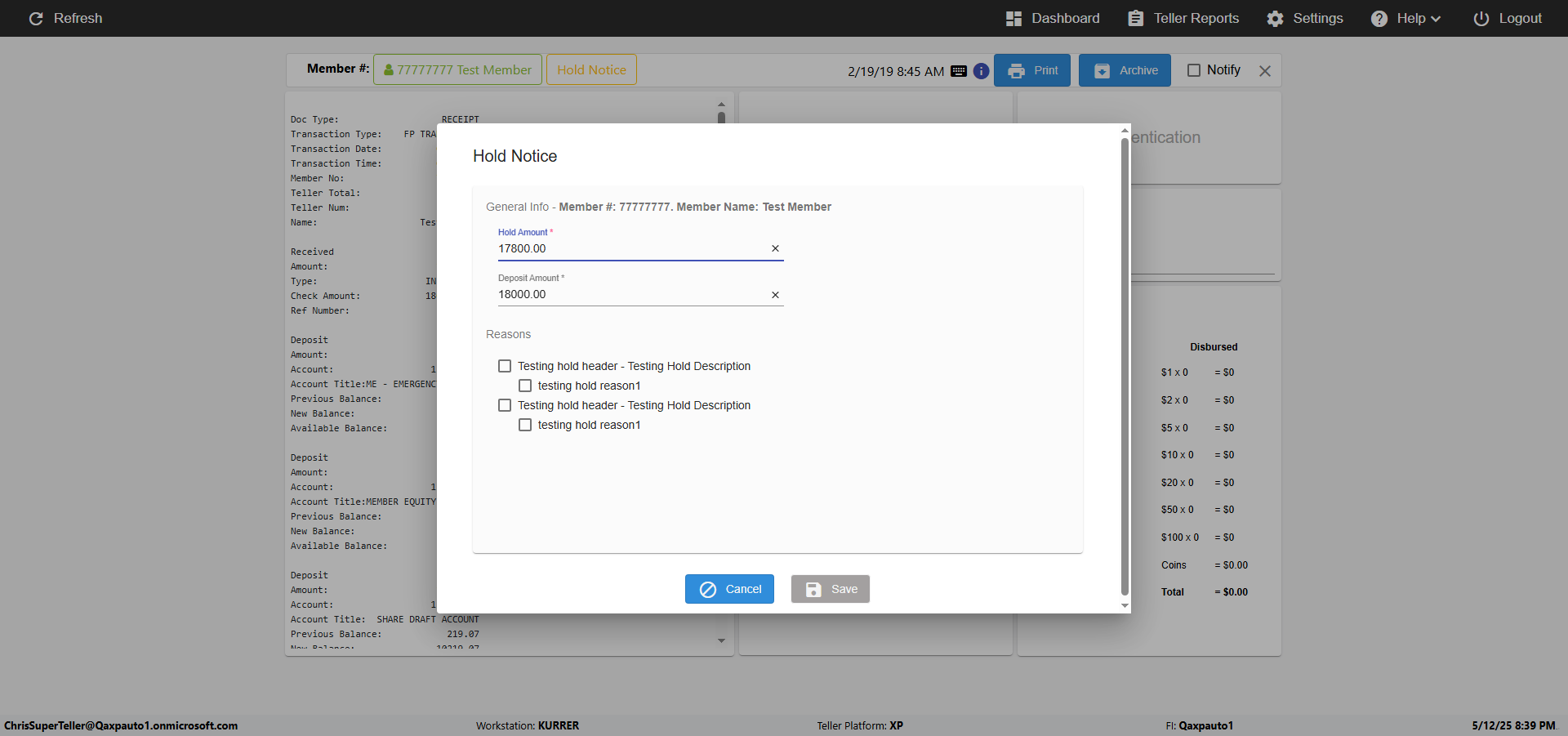Clear the Hold Amount field

point(775,248)
